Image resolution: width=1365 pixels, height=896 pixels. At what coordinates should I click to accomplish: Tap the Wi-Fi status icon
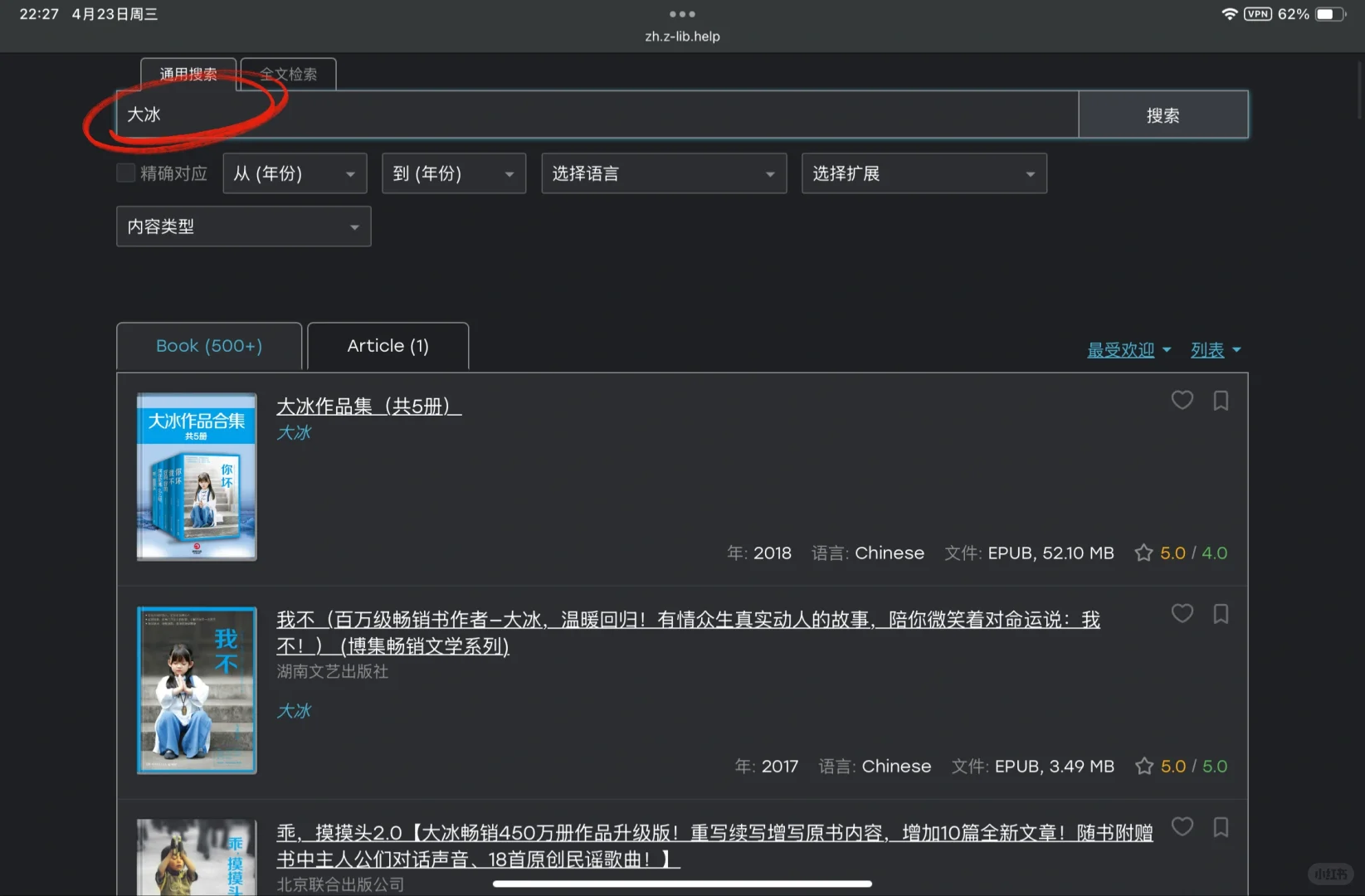tap(1230, 14)
